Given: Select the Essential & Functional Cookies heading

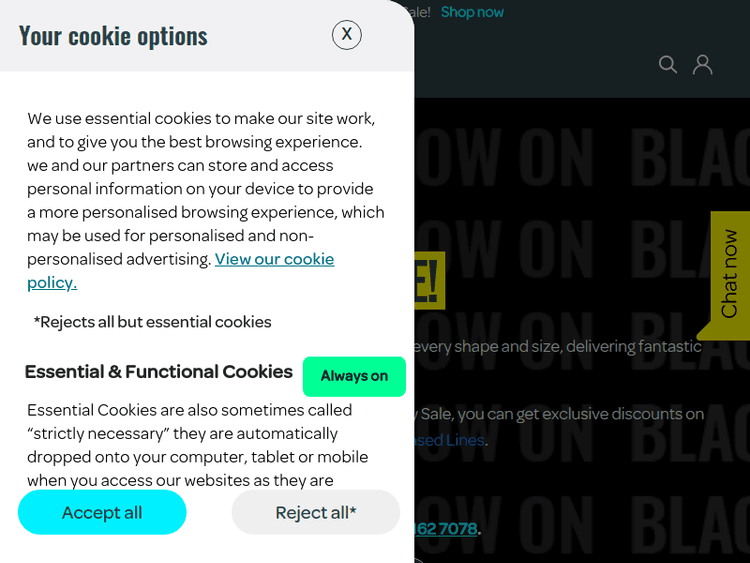Looking at the screenshot, I should [x=159, y=372].
